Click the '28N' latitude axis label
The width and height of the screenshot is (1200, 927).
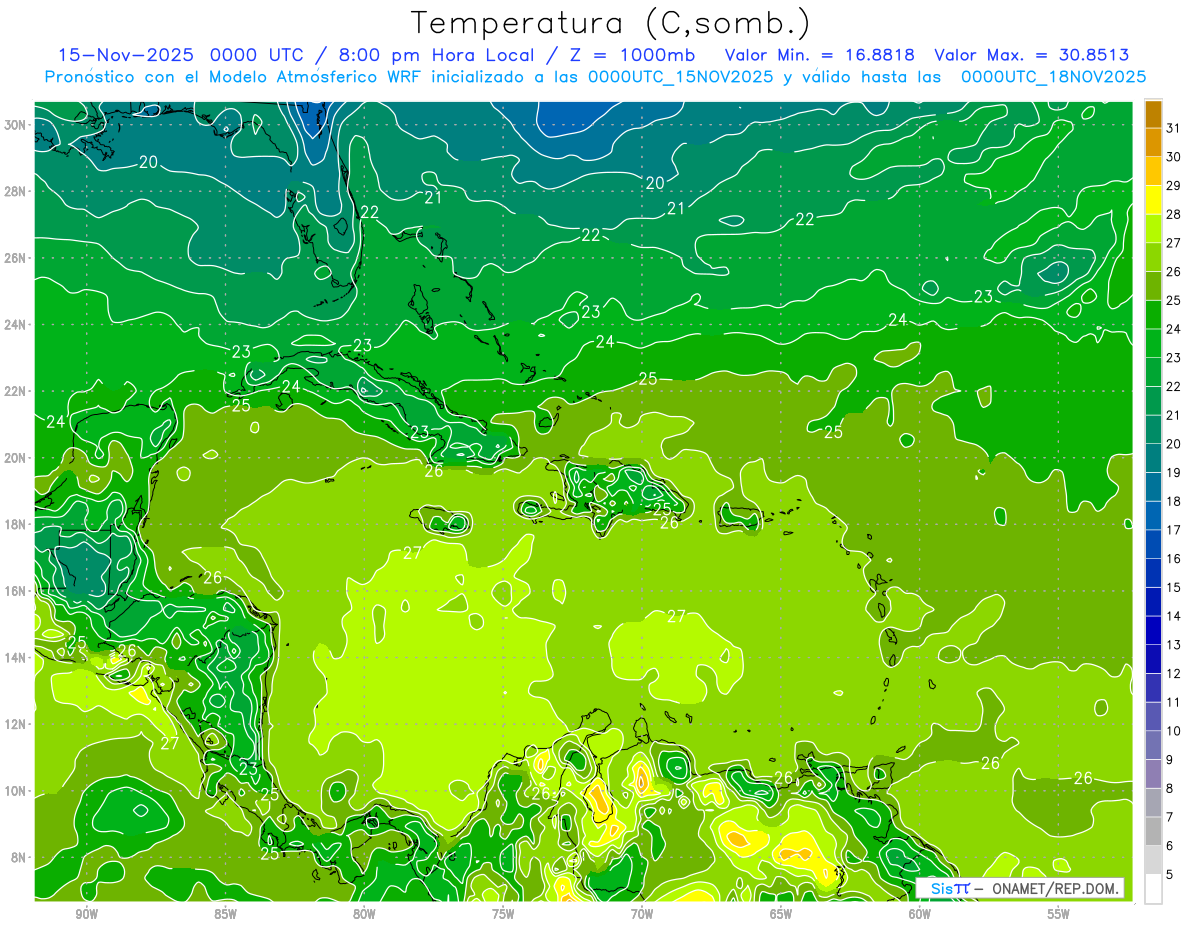tap(15, 191)
